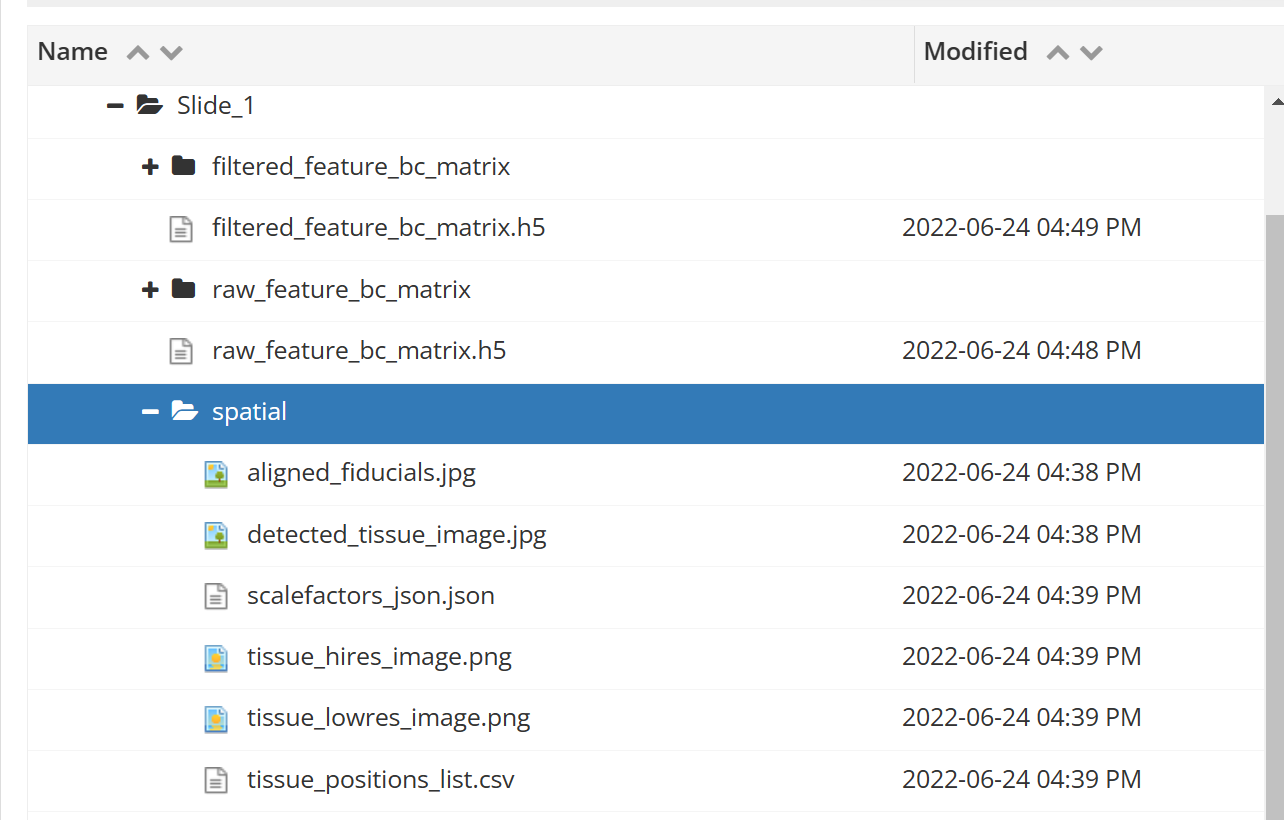Viewport: 1284px width, 820px height.
Task: Click the vertical scrollbar thumb
Action: (x=1274, y=500)
